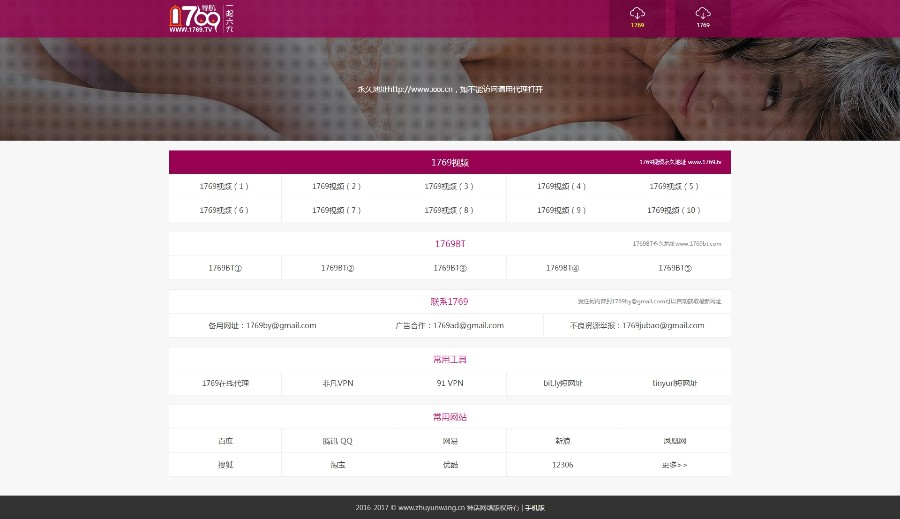Click the 1769BT① link
The width and height of the screenshot is (900, 519).
pos(225,268)
